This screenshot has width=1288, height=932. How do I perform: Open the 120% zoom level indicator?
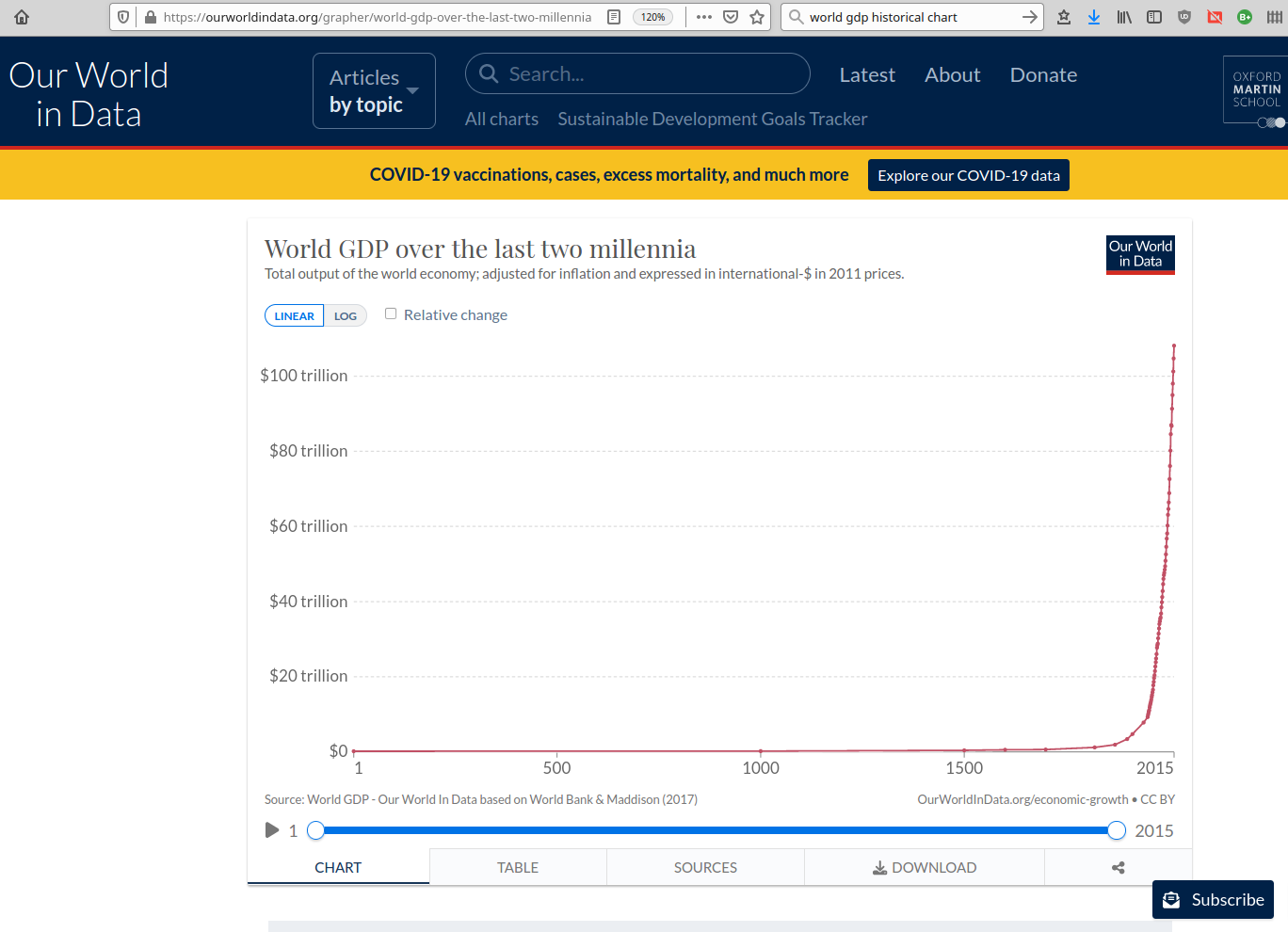click(652, 17)
